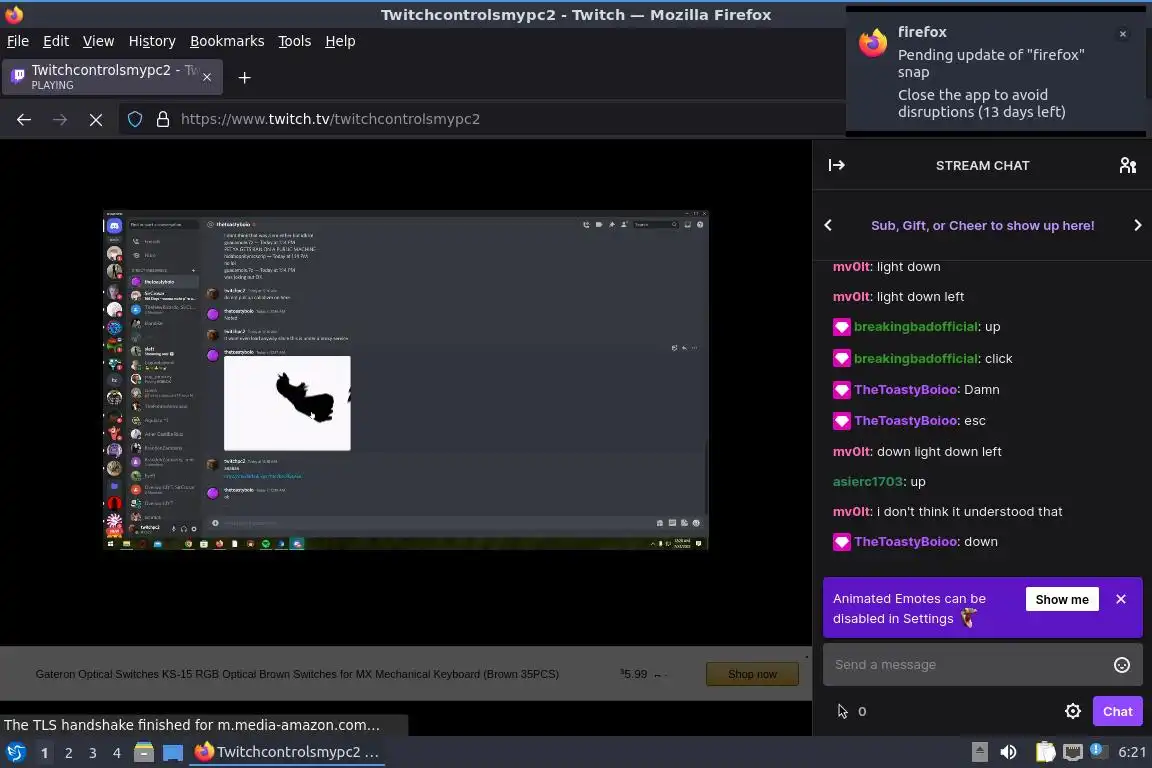
Task: Open the volume control tray icon
Action: click(1008, 752)
